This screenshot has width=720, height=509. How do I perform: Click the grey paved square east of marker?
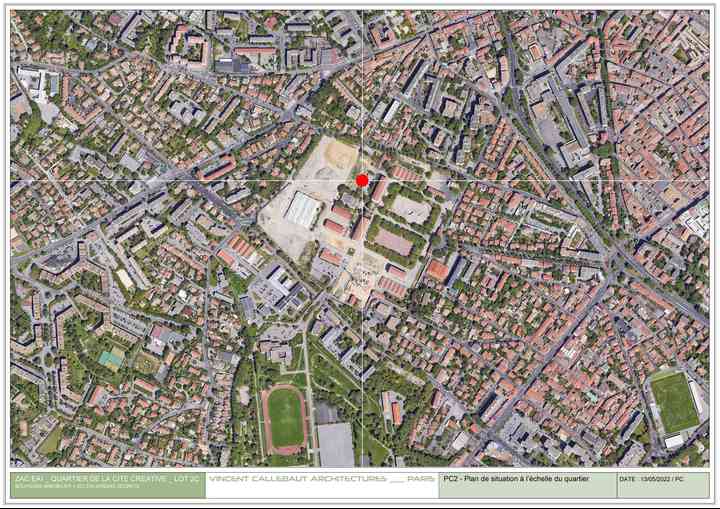click(412, 208)
